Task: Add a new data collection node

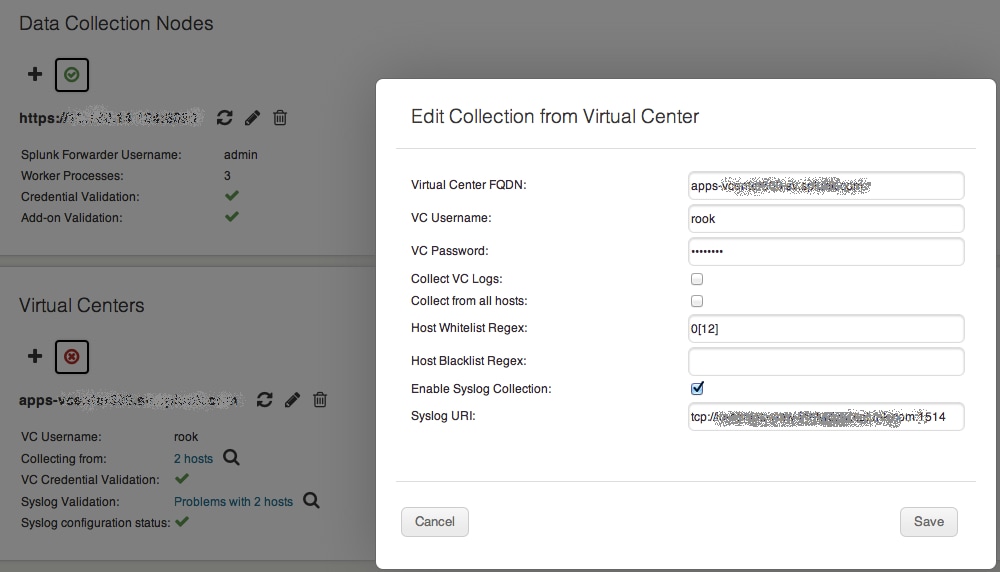Action: point(35,75)
